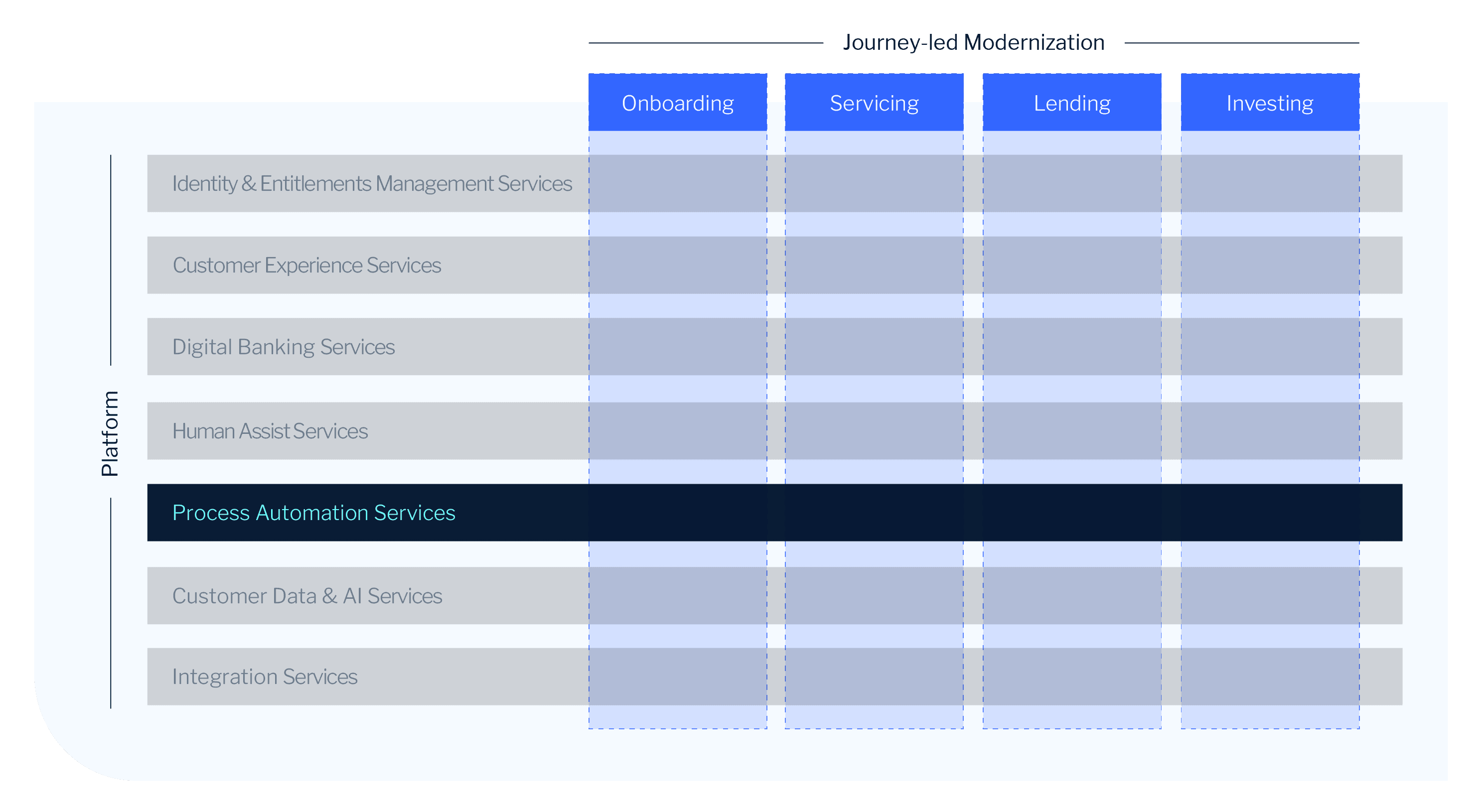Viewport: 1482px width, 812px height.
Task: Click the cell where Lending meets Digital Banking Services
Action: pyautogui.click(x=1072, y=347)
